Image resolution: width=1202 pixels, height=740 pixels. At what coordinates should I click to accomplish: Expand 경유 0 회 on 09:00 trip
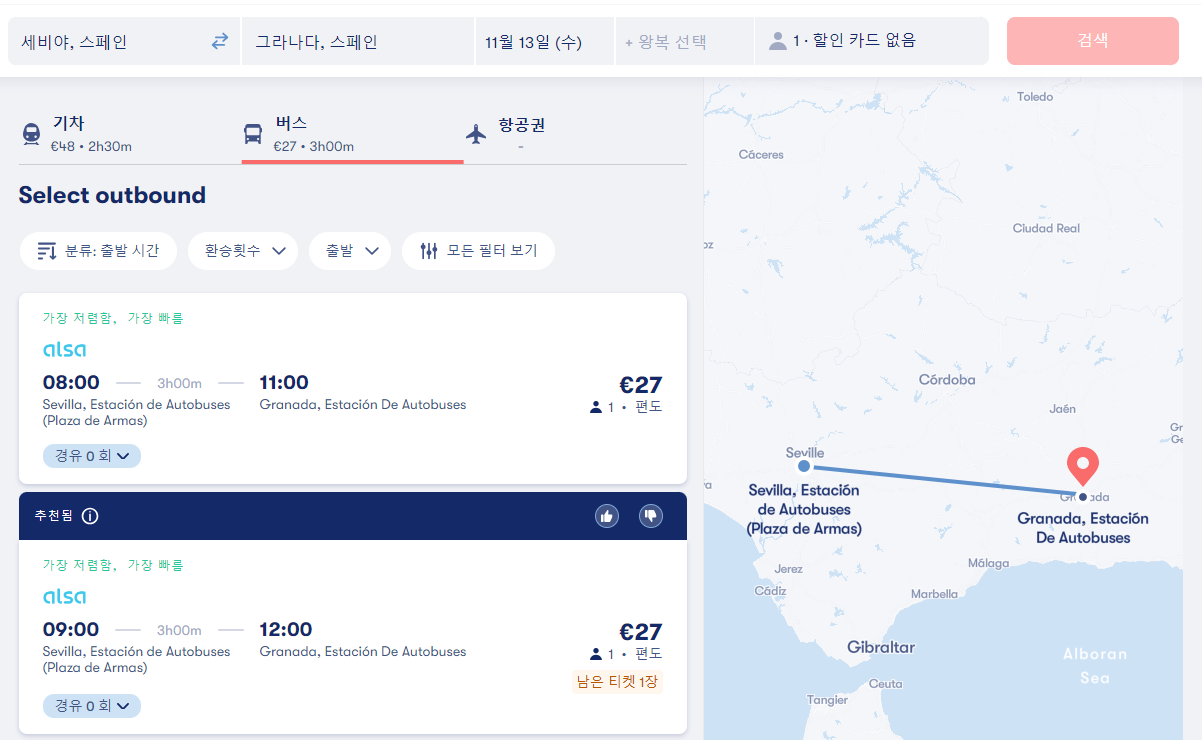pos(92,706)
